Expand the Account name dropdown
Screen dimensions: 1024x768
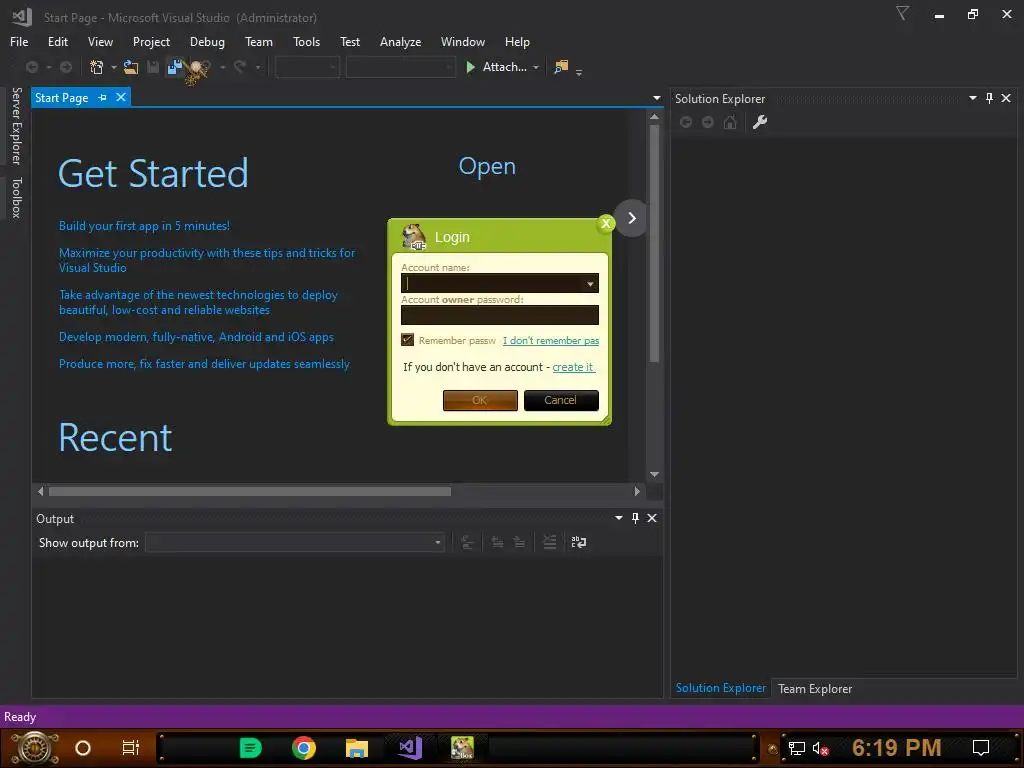click(x=590, y=283)
